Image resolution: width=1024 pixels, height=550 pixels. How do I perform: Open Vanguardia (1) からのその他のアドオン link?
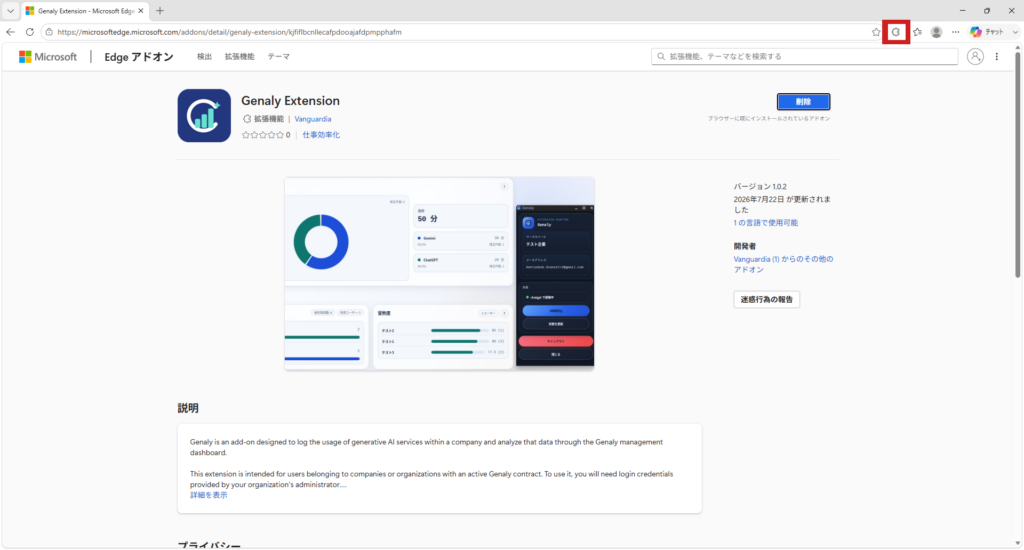coord(783,265)
